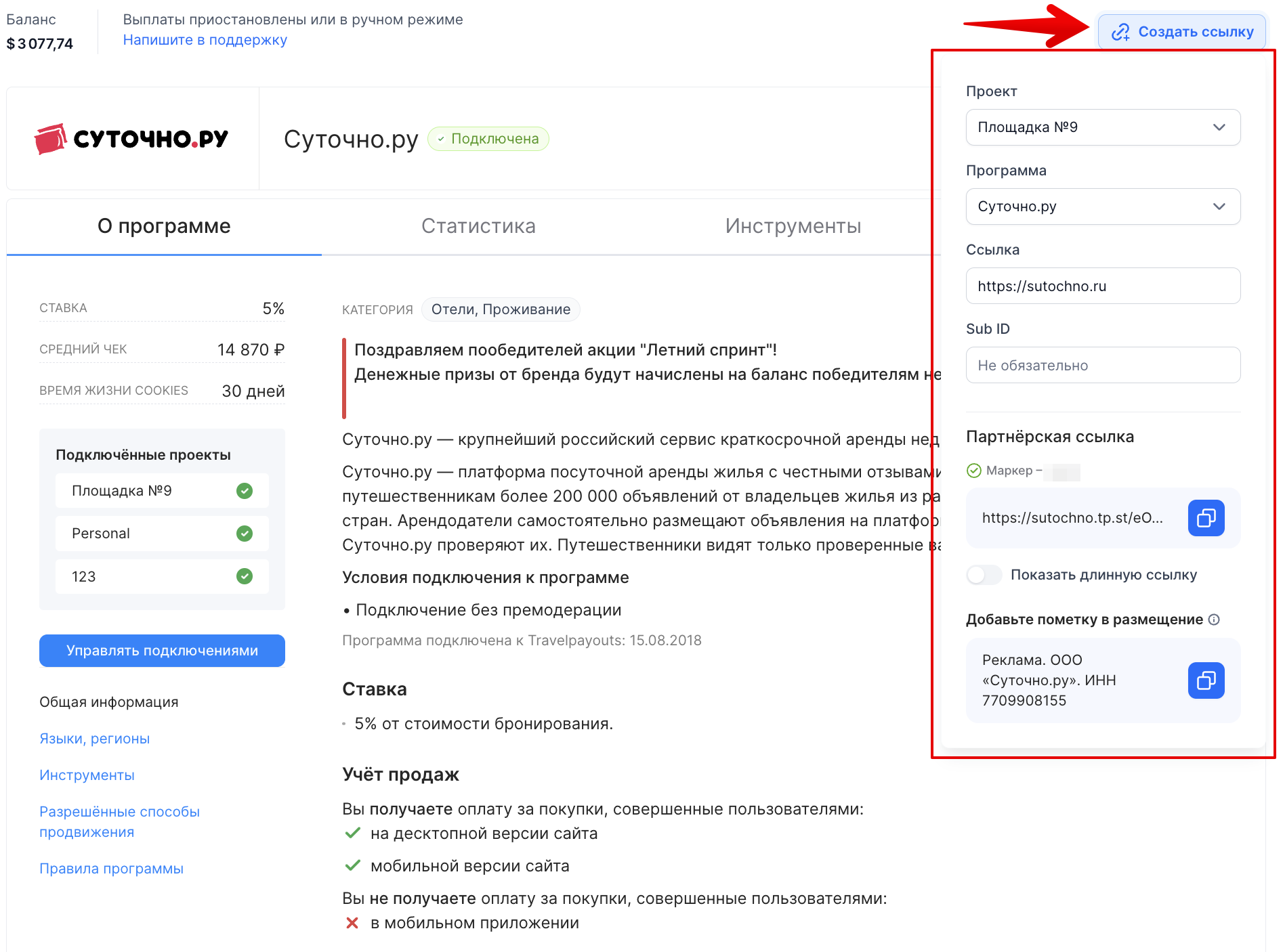Copy the partner link sutochno.tp.st
Screen dimensions: 1283x952
(1206, 518)
